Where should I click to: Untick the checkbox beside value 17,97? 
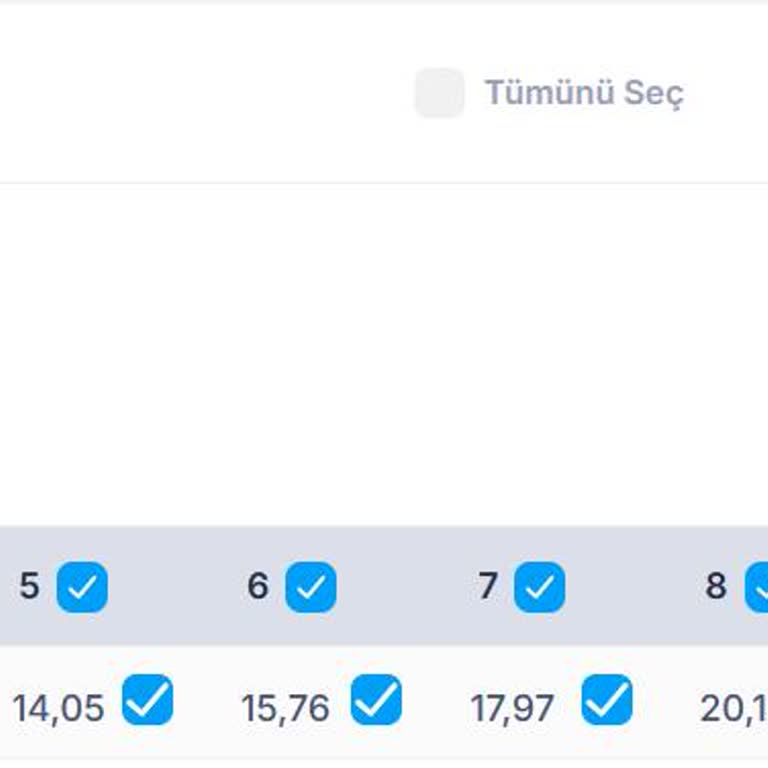[x=607, y=700]
